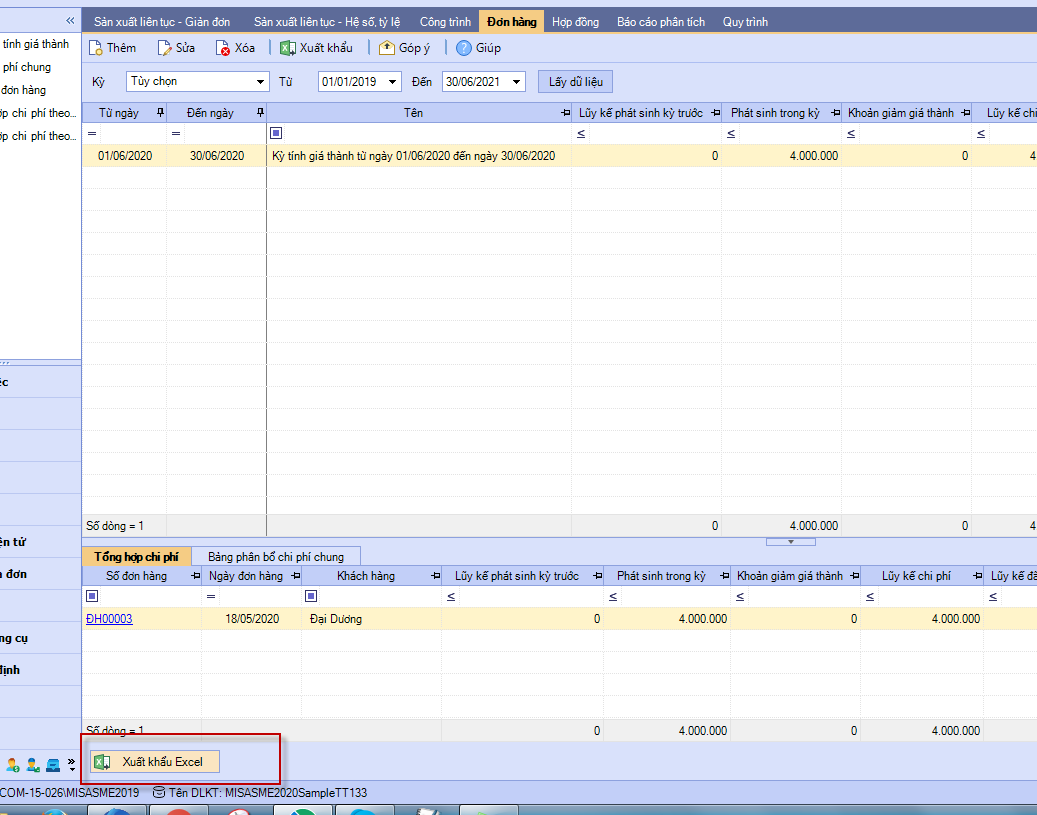The width and height of the screenshot is (1037, 815).
Task: Open the filter operator under the Tên column
Action: click(276, 134)
